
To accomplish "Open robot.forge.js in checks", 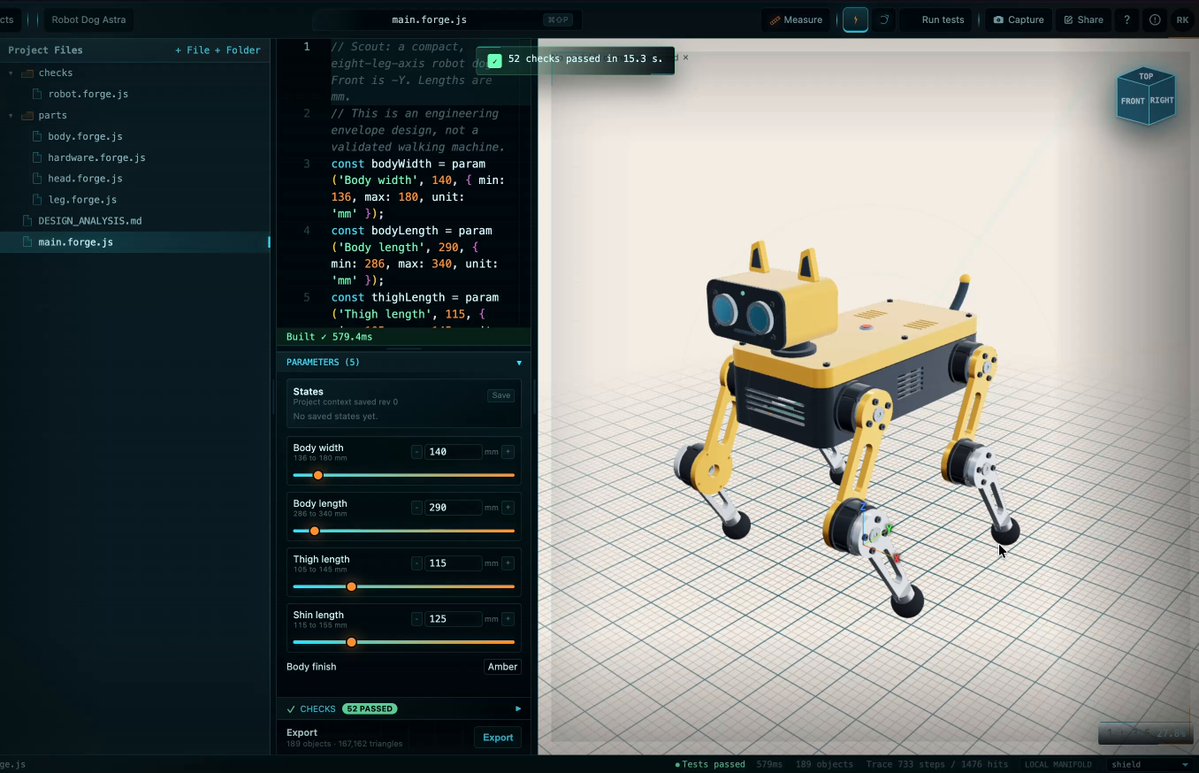I will pyautogui.click(x=88, y=94).
